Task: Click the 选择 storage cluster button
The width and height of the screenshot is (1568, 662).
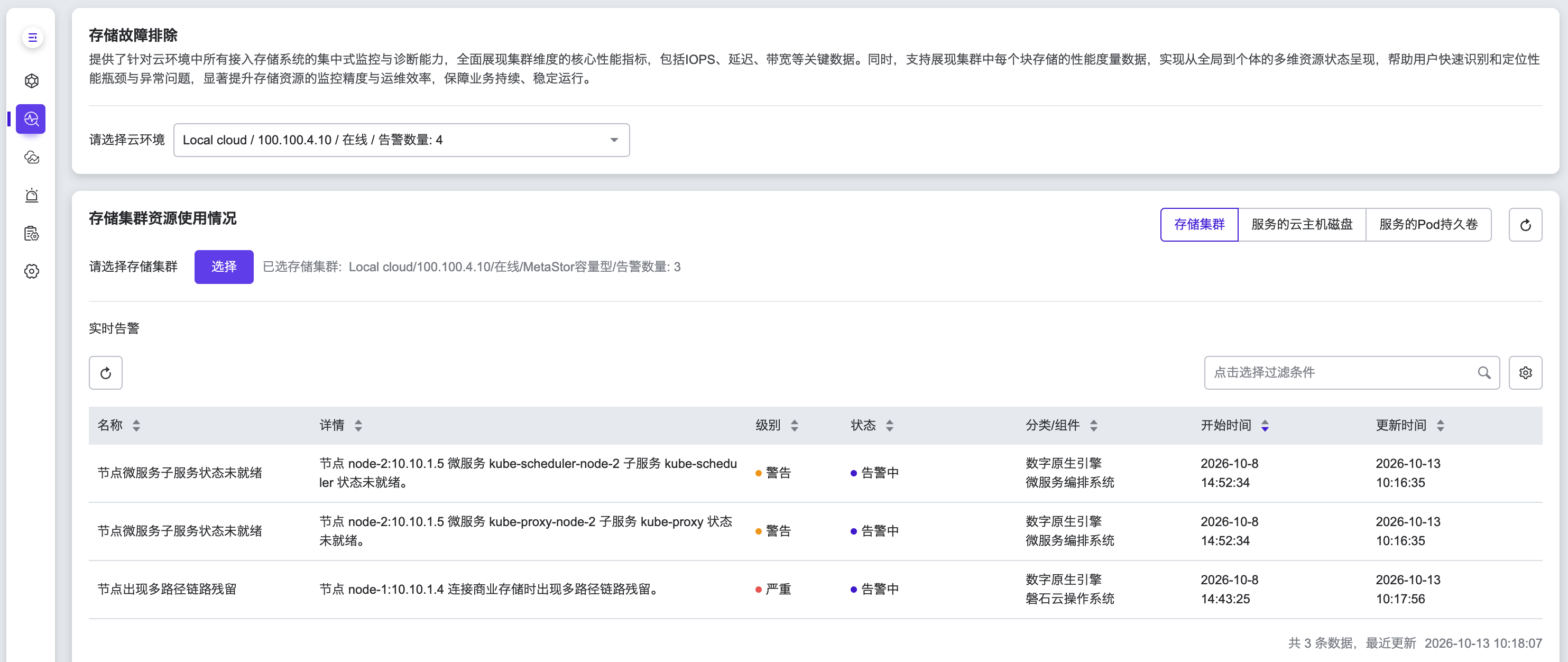Action: pos(224,266)
